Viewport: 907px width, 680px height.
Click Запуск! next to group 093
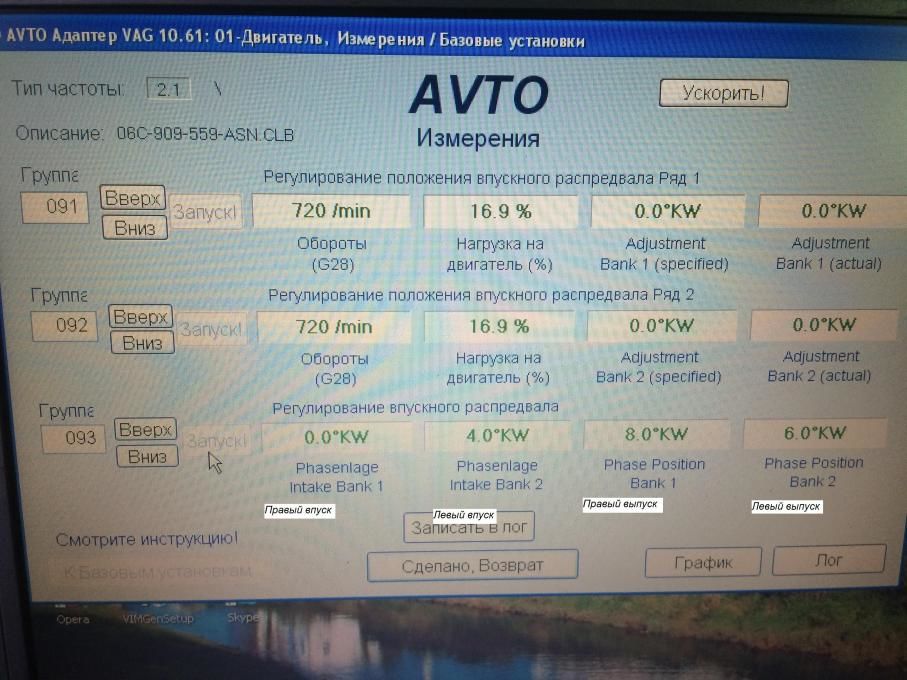216,440
